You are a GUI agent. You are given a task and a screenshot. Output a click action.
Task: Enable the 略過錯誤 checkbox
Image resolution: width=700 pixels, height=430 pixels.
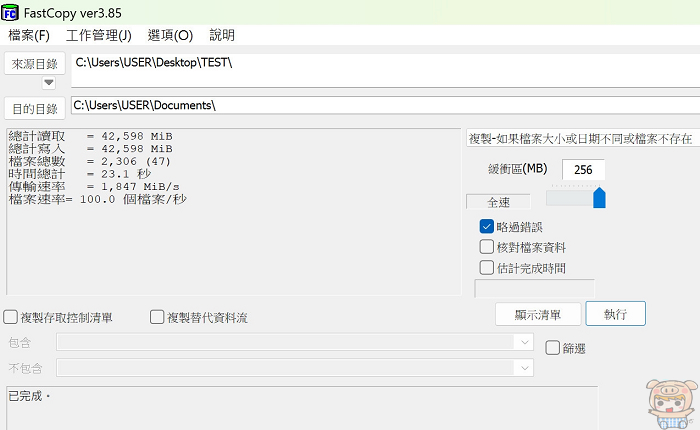[487, 227]
